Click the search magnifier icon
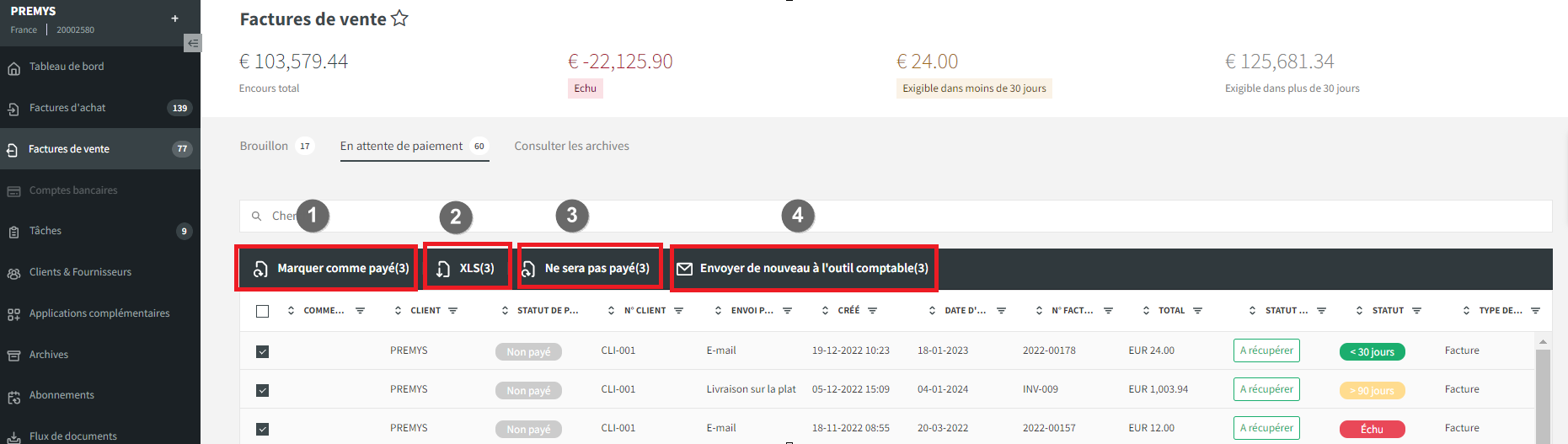Screen dimensions: 1568x444 [257, 217]
